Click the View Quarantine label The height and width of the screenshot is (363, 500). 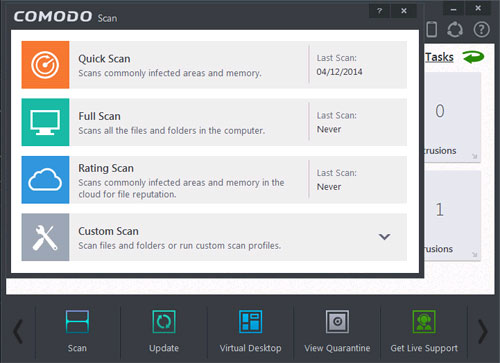click(x=337, y=348)
